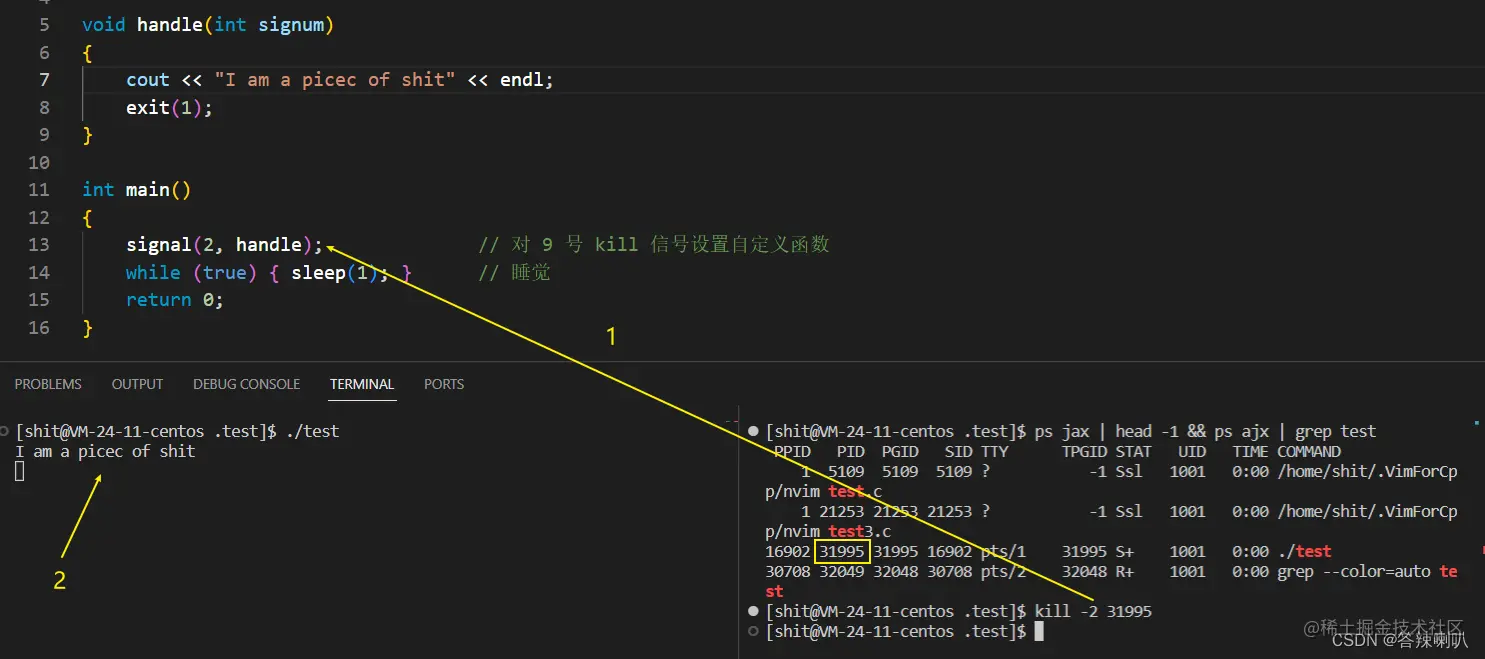Click 'exit(1);' on line 8
The height and width of the screenshot is (659, 1485).
pyautogui.click(x=170, y=108)
